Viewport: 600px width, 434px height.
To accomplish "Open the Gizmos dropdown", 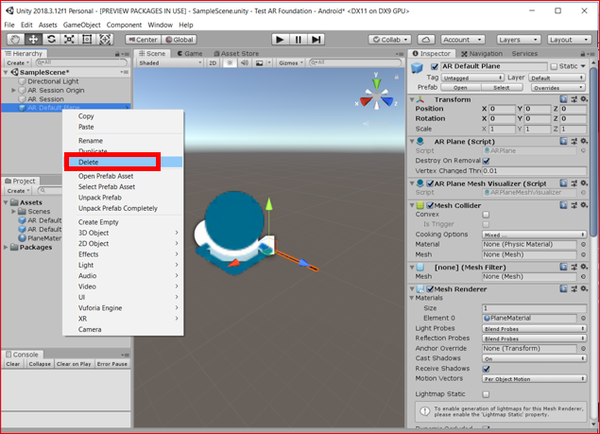I will pyautogui.click(x=290, y=63).
